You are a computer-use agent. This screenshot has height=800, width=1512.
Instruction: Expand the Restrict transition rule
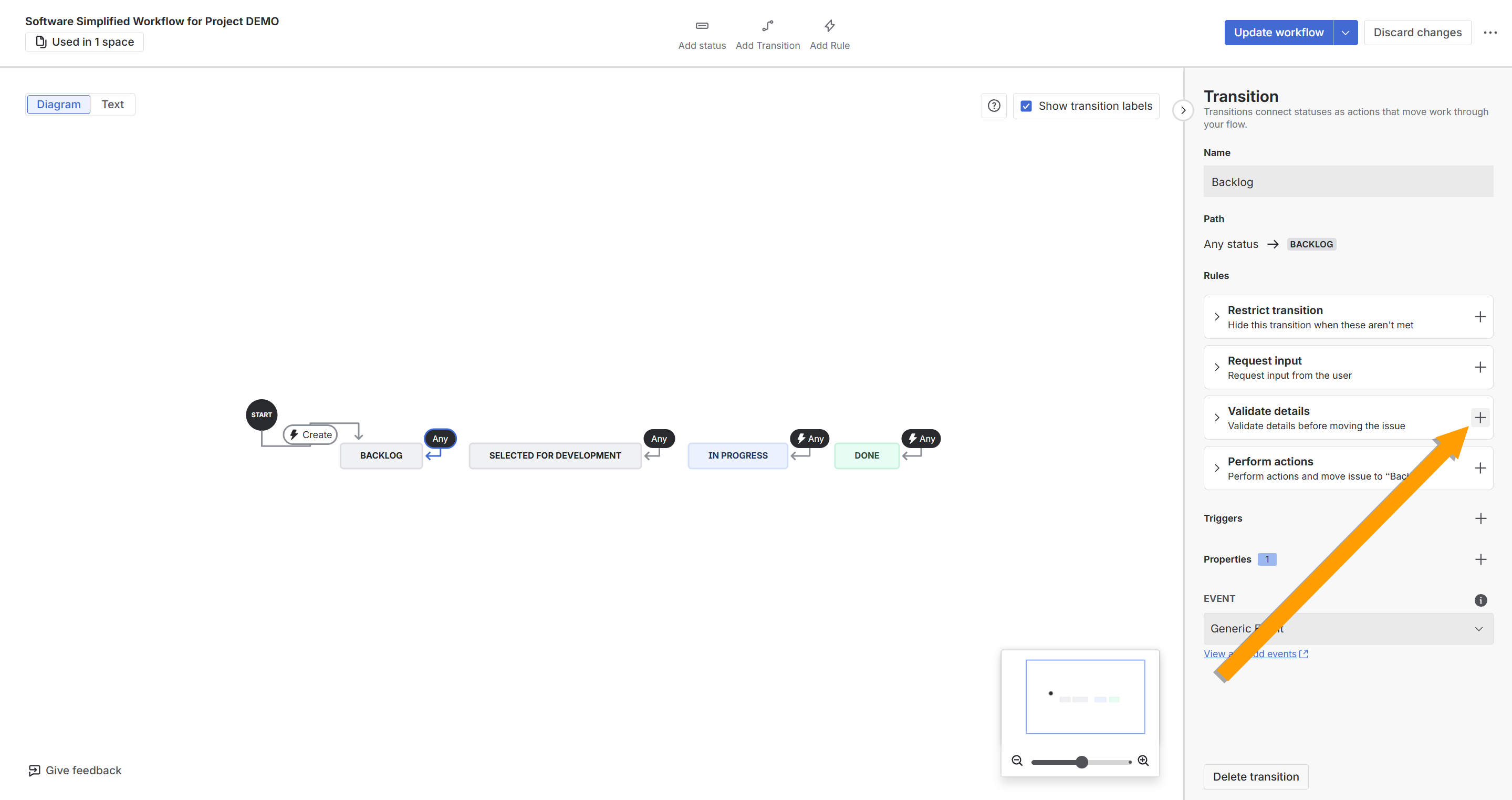[x=1217, y=317]
